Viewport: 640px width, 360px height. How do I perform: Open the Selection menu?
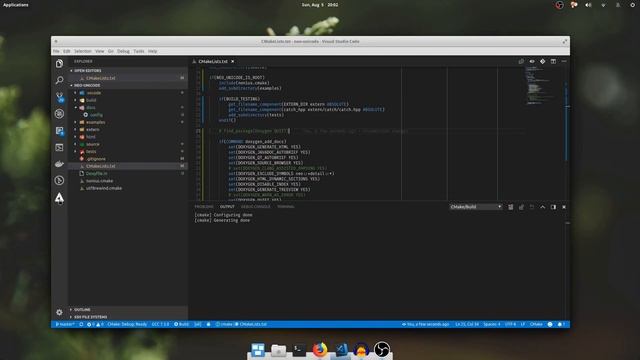click(82, 51)
